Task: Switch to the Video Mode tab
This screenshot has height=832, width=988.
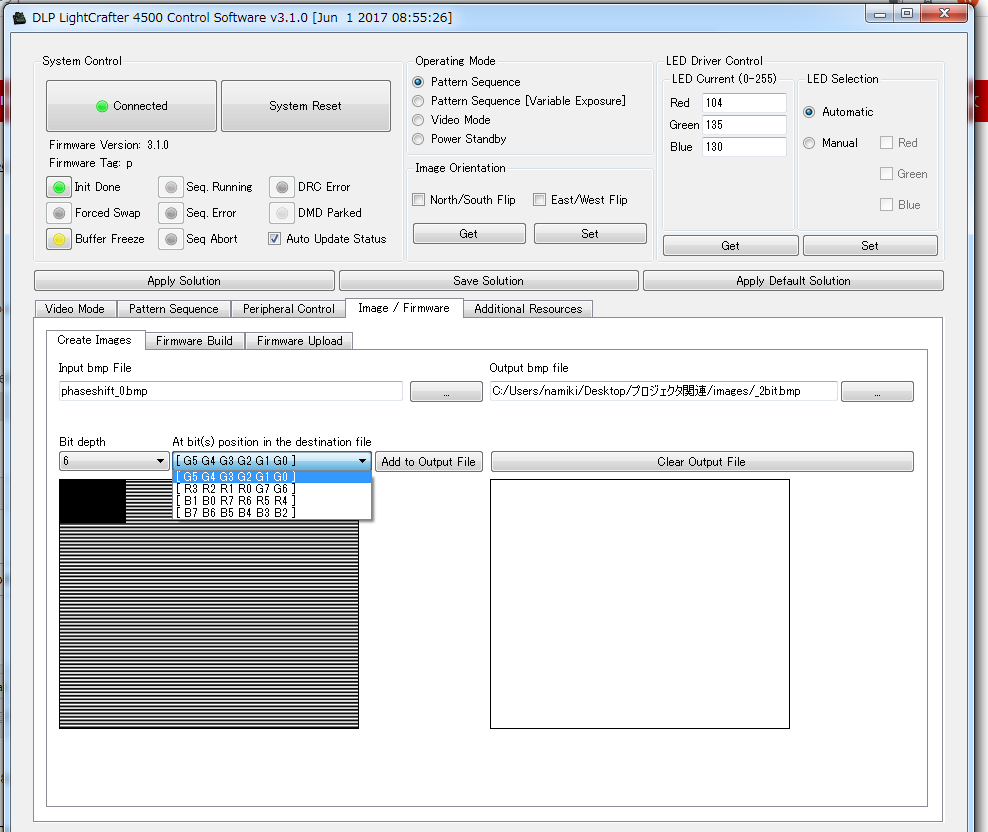Action: click(75, 309)
